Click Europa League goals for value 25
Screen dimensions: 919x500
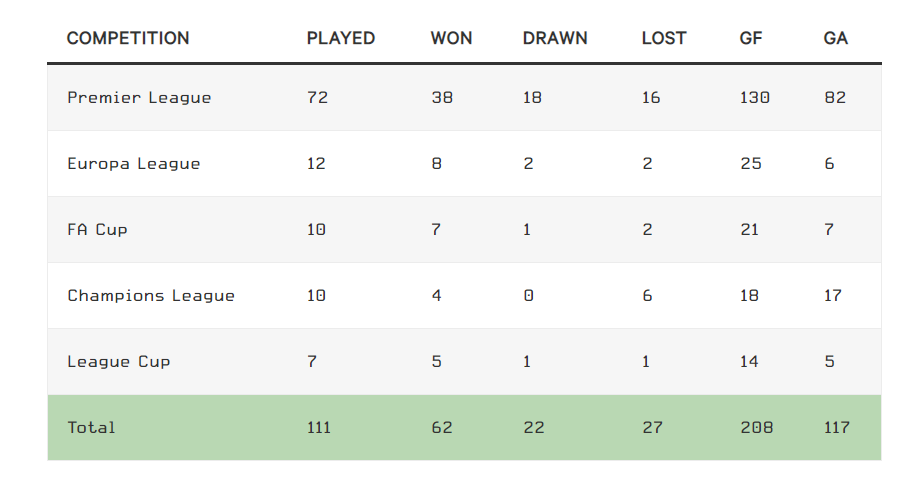pos(750,164)
